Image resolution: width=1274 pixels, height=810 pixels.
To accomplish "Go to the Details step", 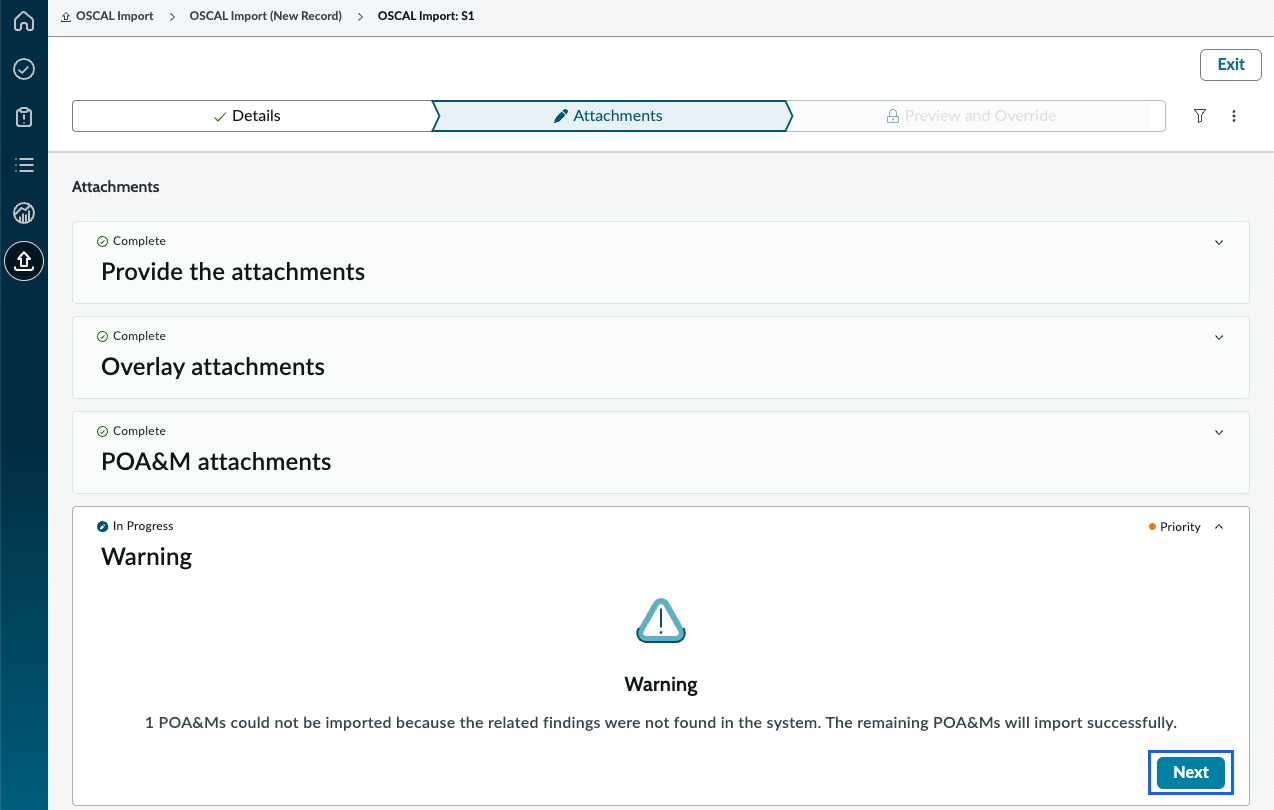I will pyautogui.click(x=252, y=116).
